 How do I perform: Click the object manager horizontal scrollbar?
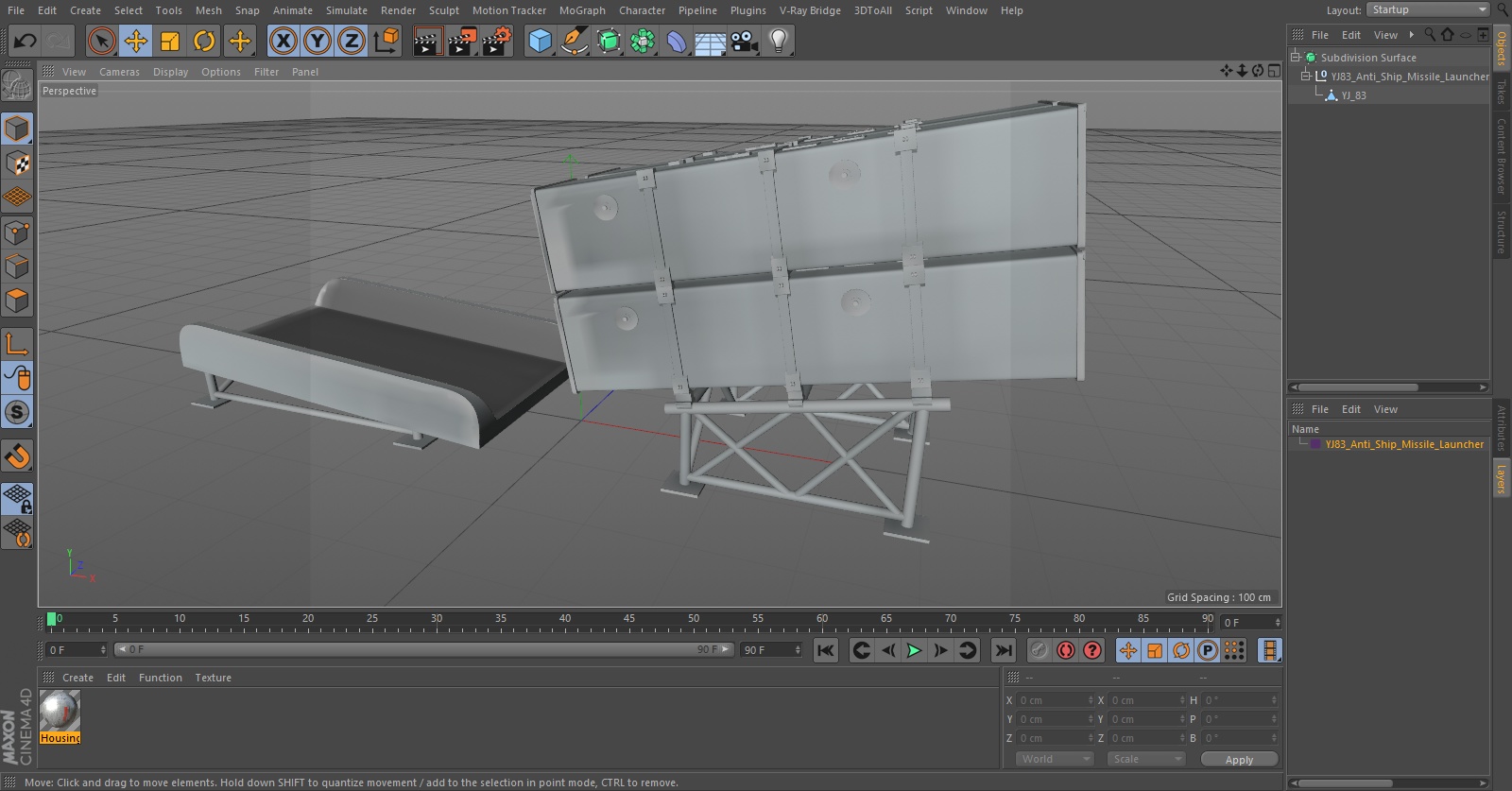pos(1388,387)
